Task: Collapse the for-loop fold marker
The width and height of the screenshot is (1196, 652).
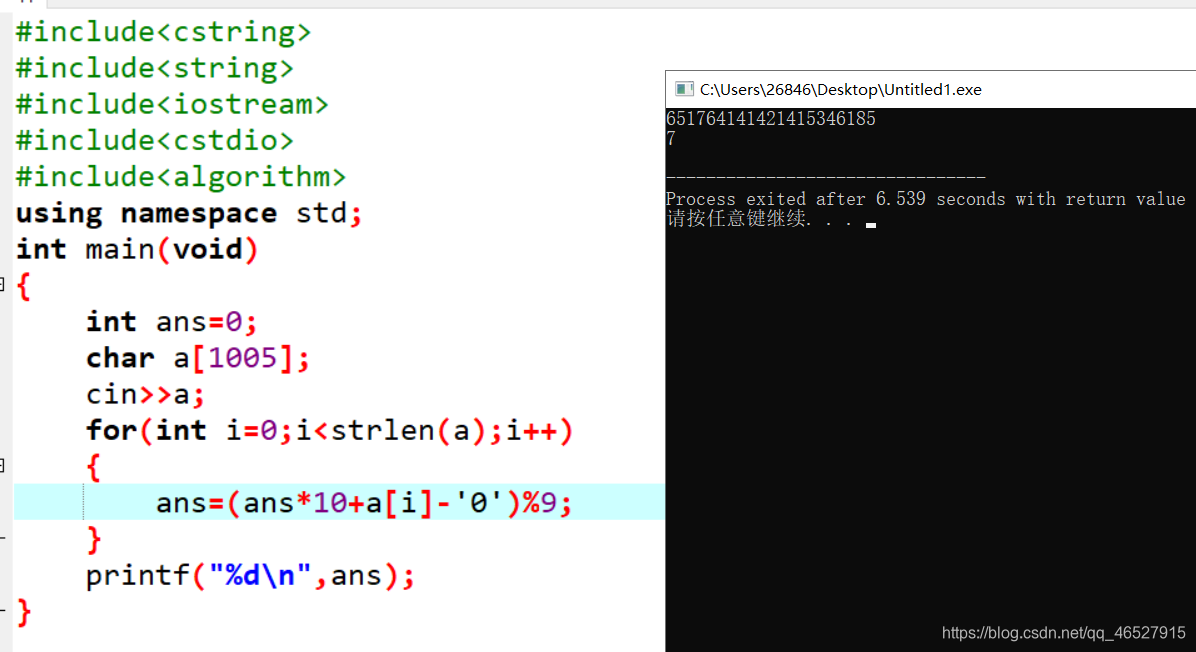Action: (2, 465)
